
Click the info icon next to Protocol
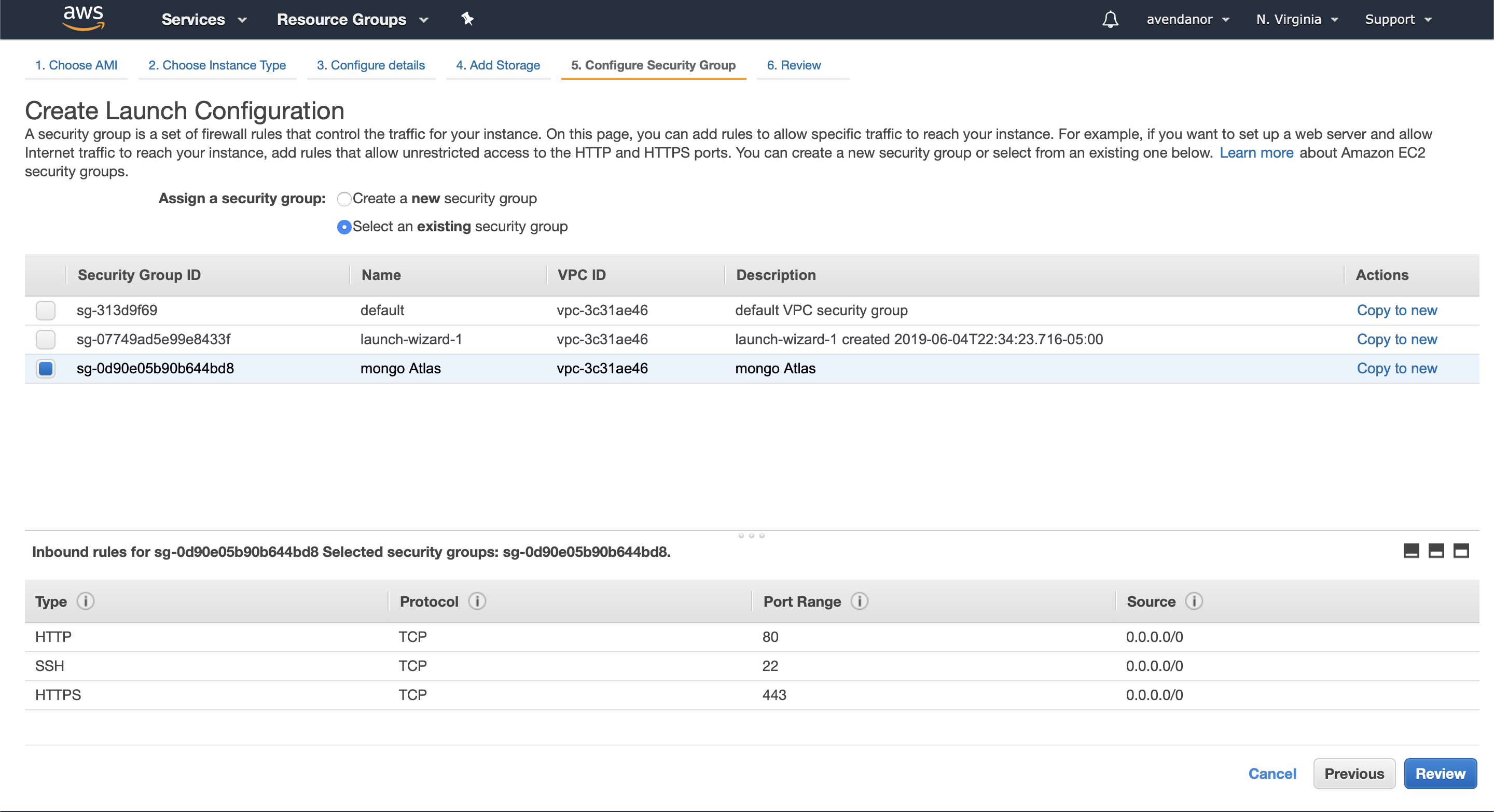pyautogui.click(x=477, y=601)
